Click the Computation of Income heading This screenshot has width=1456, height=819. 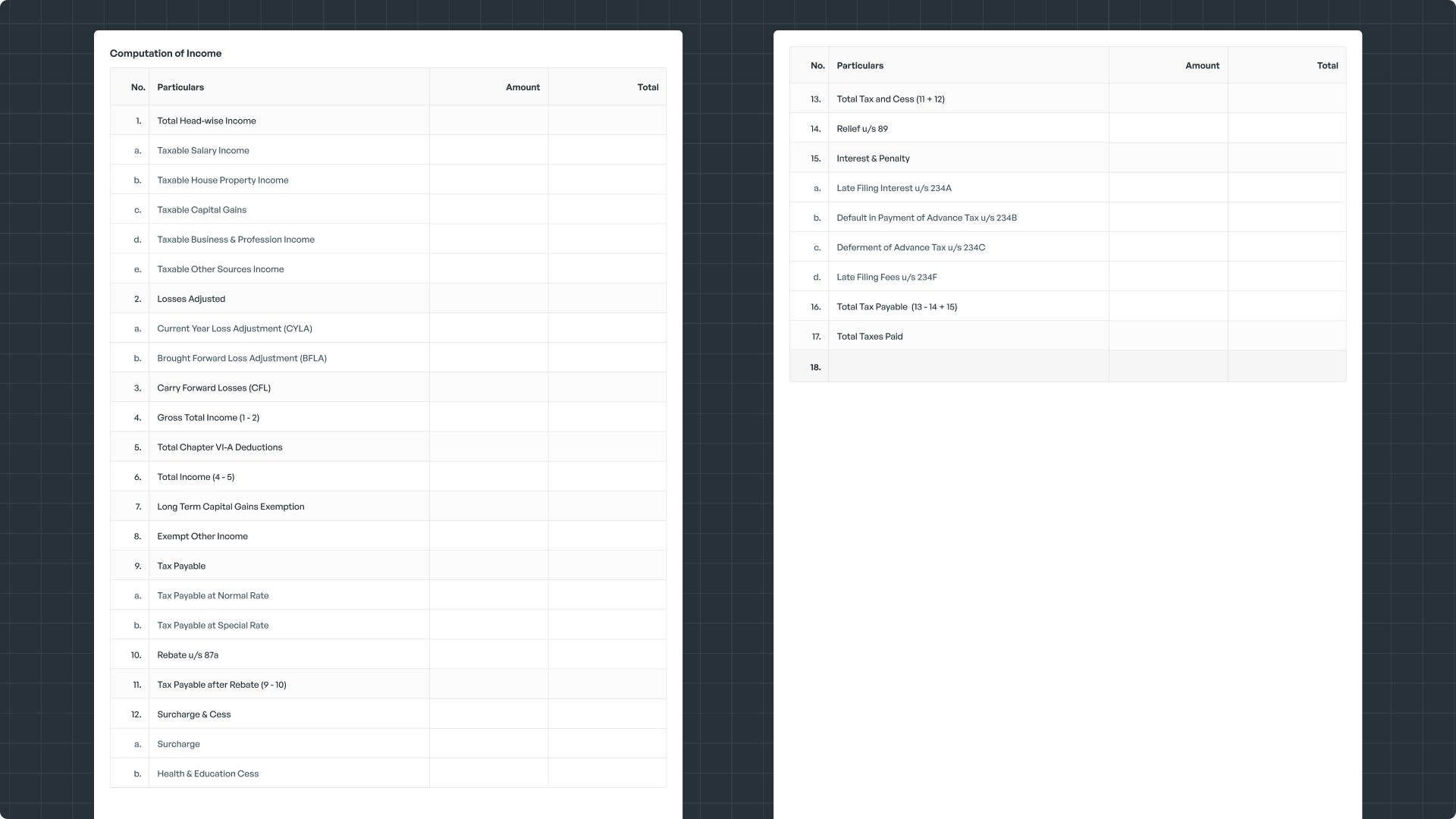pos(165,54)
